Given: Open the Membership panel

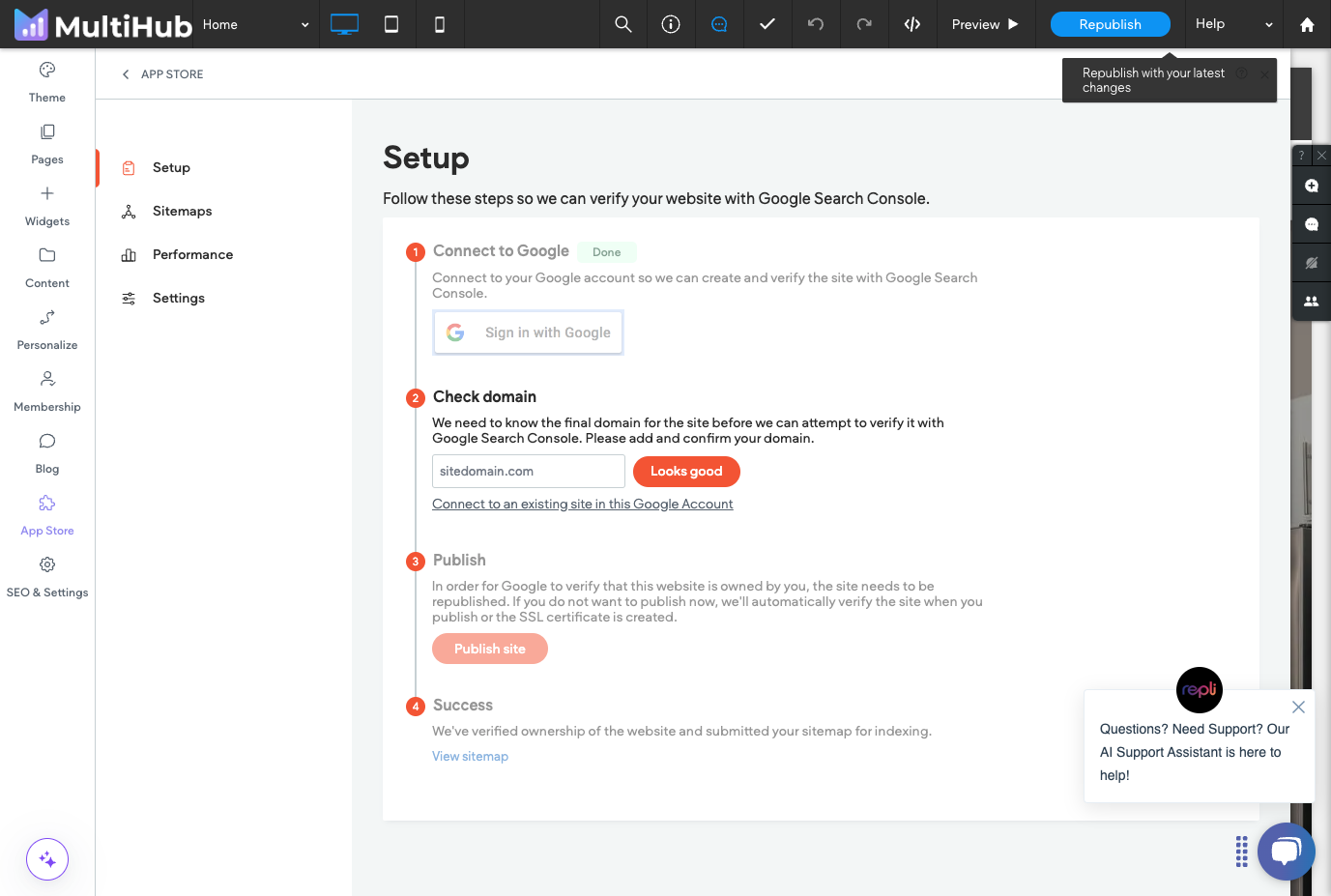Looking at the screenshot, I should tap(47, 392).
